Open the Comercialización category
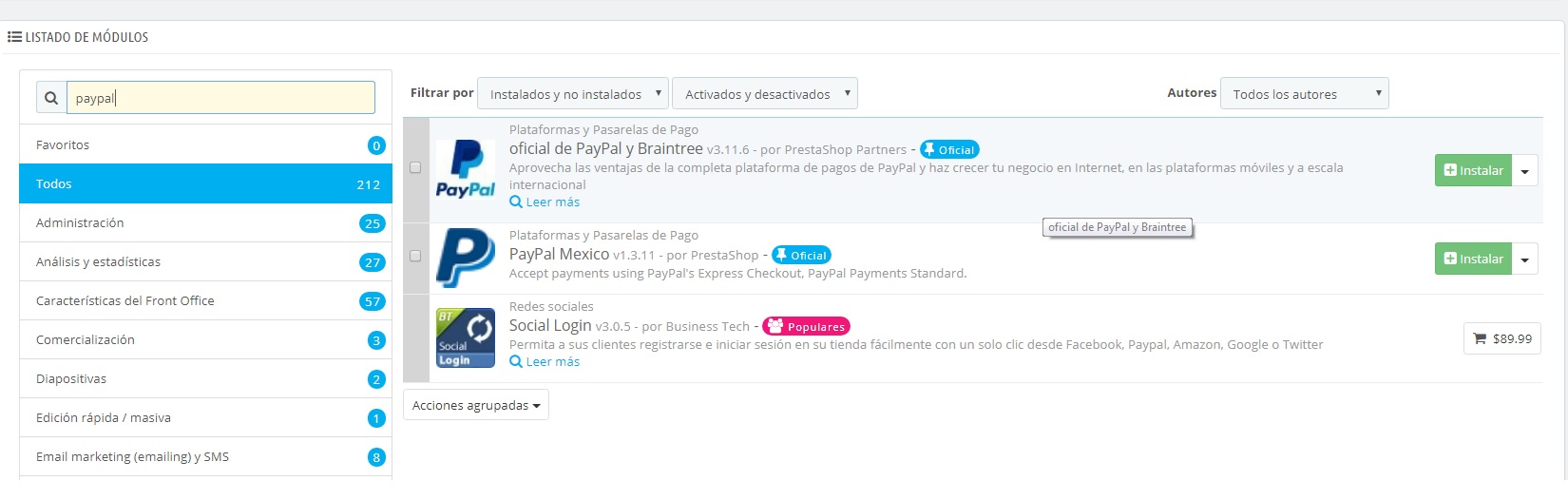The image size is (1568, 500). click(205, 339)
